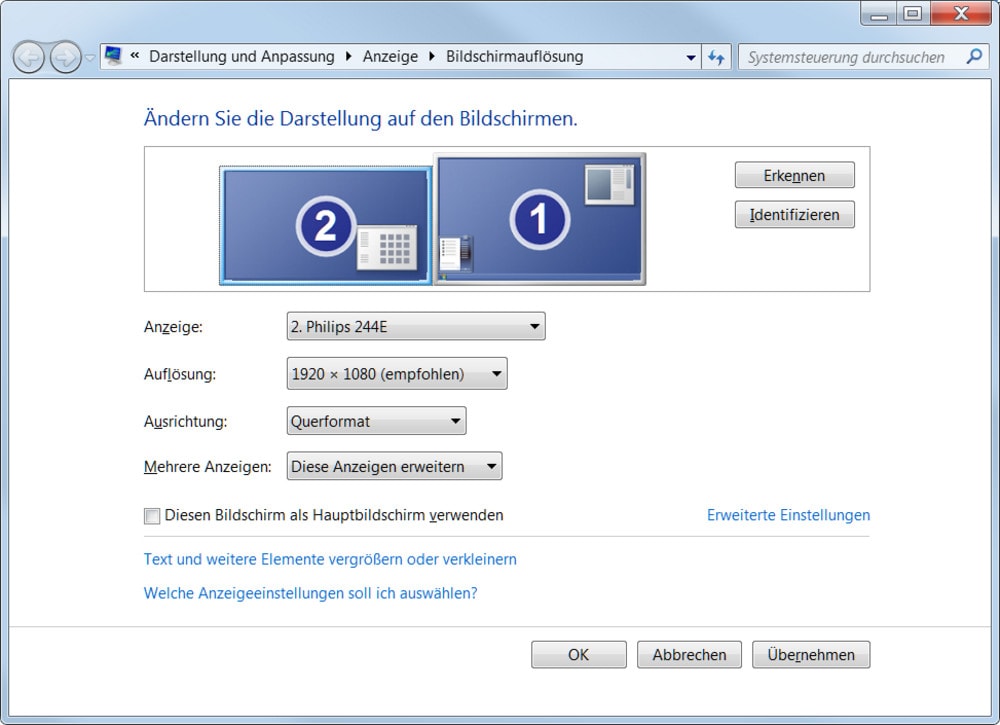
Task: Open the Anzeige dropdown showing Philips 244E
Action: click(415, 326)
